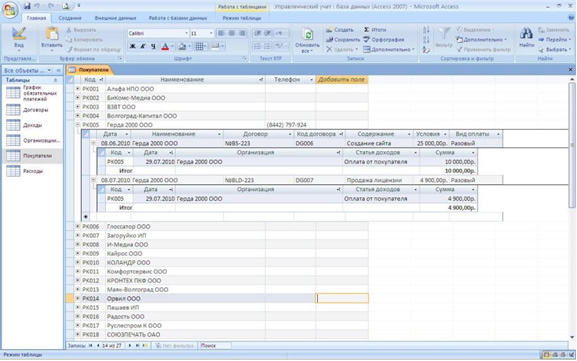Expand subdatasheet for PK001 row
577x361 pixels.
77,89
